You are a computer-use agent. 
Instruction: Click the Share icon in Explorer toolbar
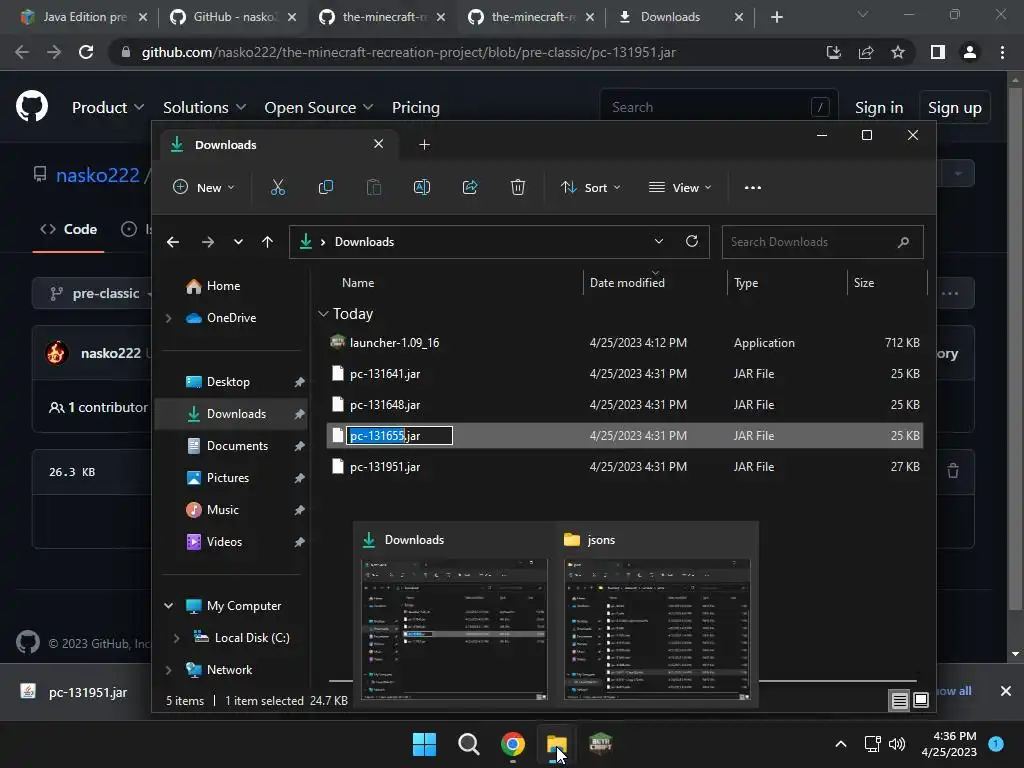click(470, 187)
